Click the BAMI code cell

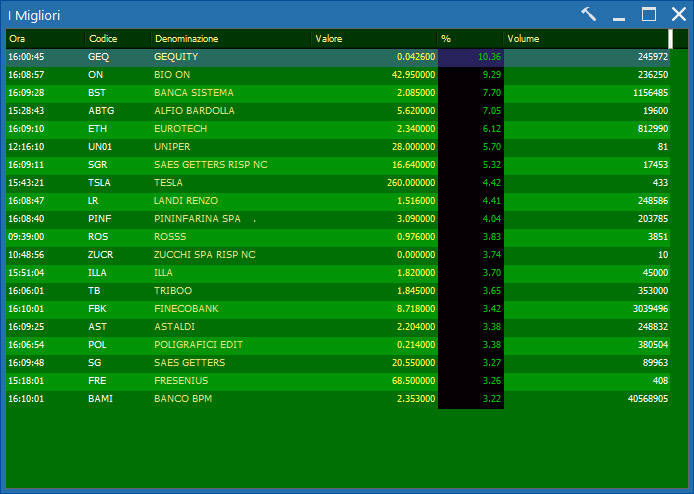click(x=100, y=399)
